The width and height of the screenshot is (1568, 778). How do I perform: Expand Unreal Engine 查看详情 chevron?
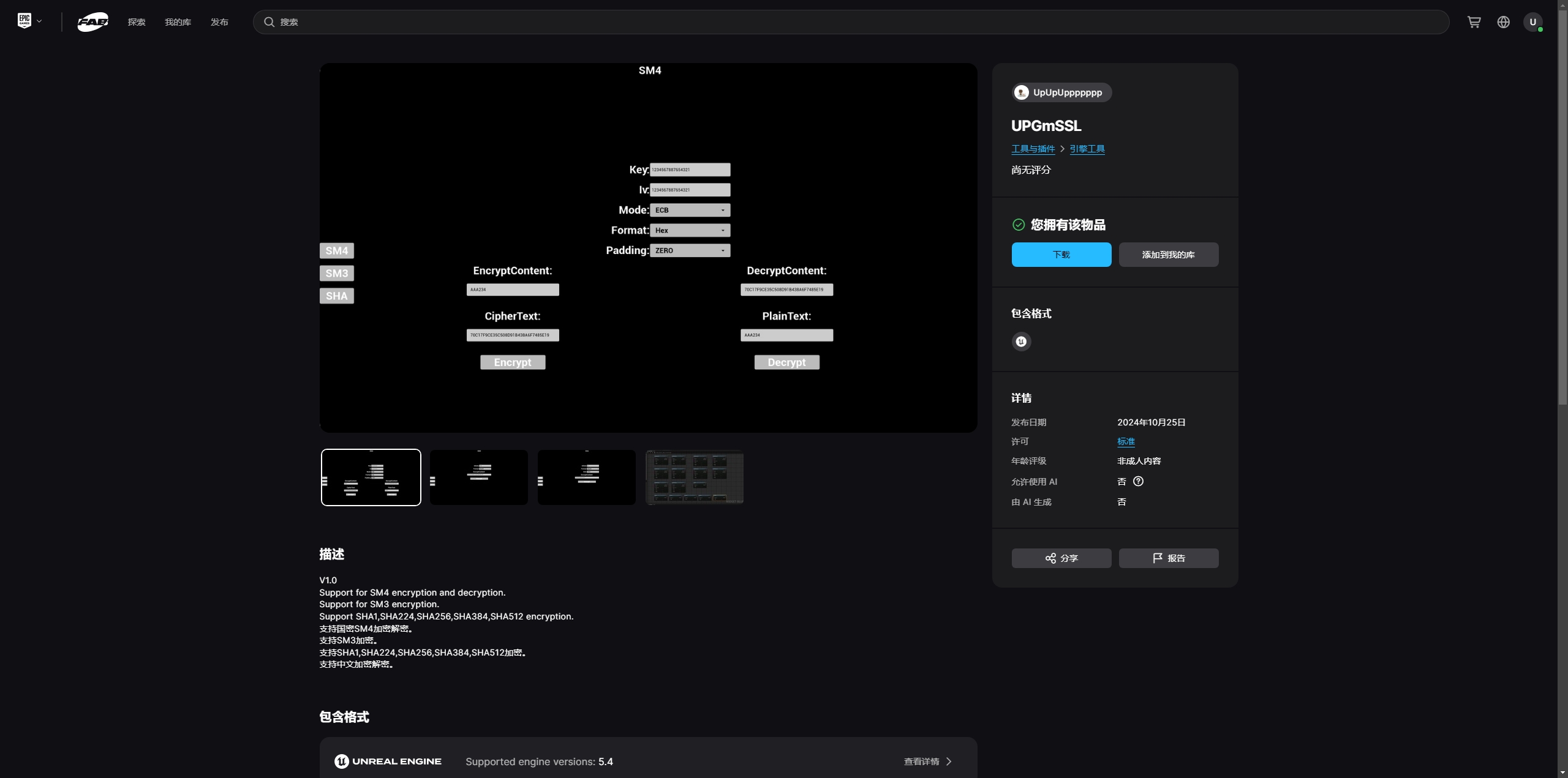(x=949, y=761)
